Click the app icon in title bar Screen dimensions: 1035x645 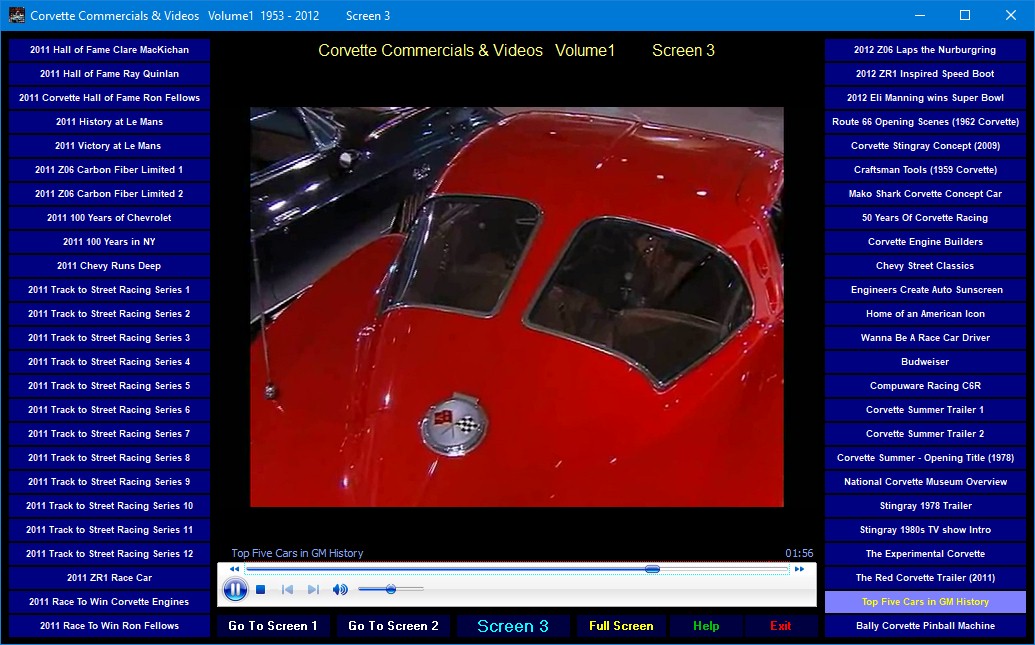pos(17,15)
